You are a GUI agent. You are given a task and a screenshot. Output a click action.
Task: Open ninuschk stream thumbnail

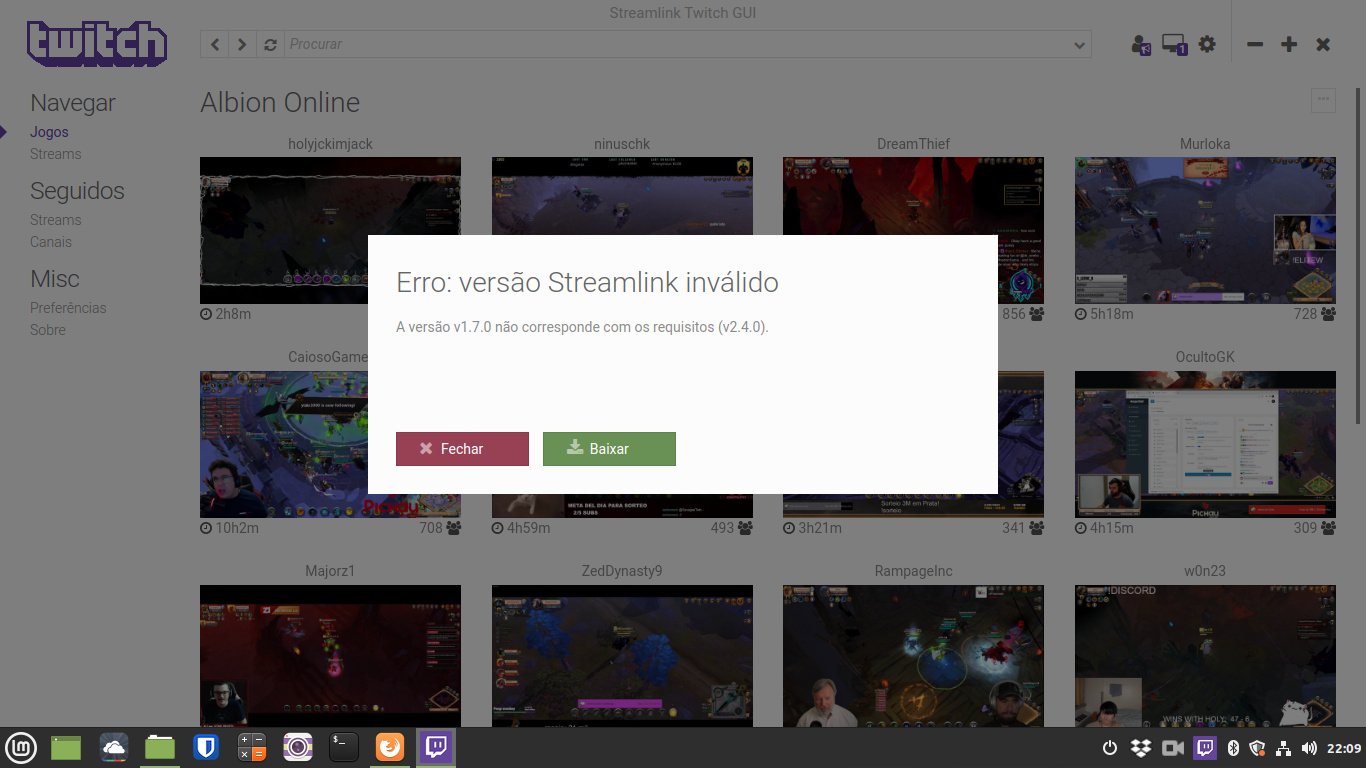click(x=621, y=196)
